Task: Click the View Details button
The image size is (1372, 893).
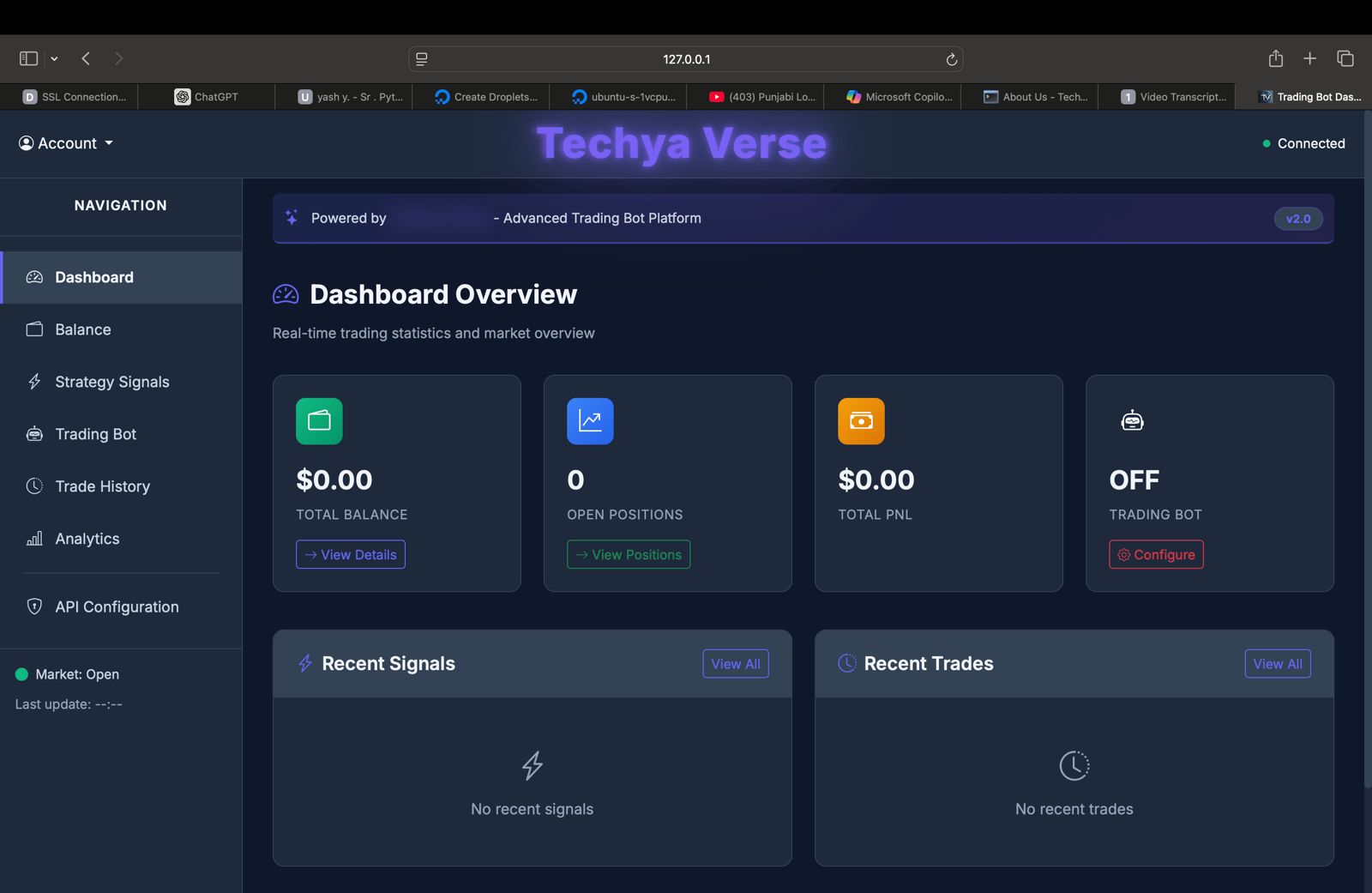Action: 351,554
